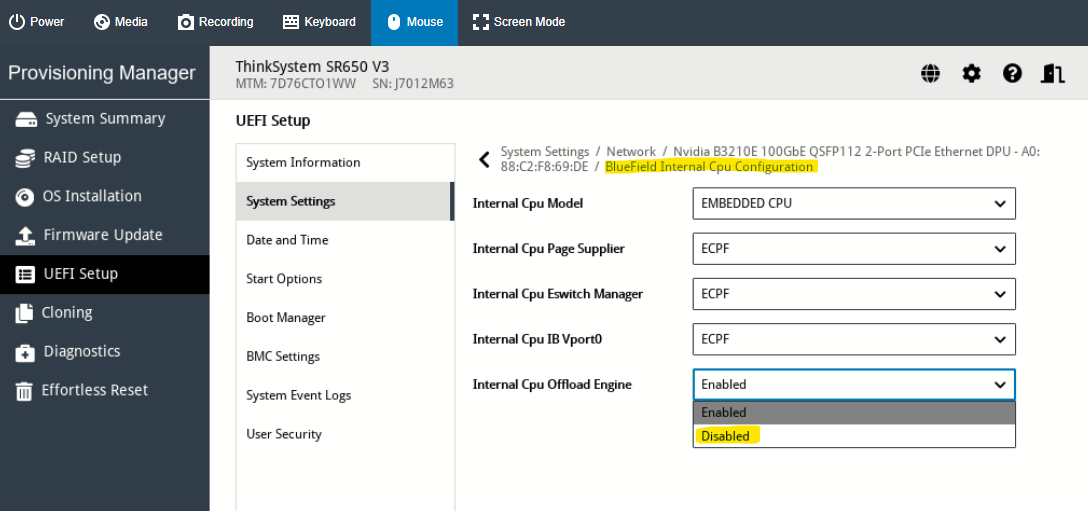Click Internal Cpu Model label

click(527, 203)
